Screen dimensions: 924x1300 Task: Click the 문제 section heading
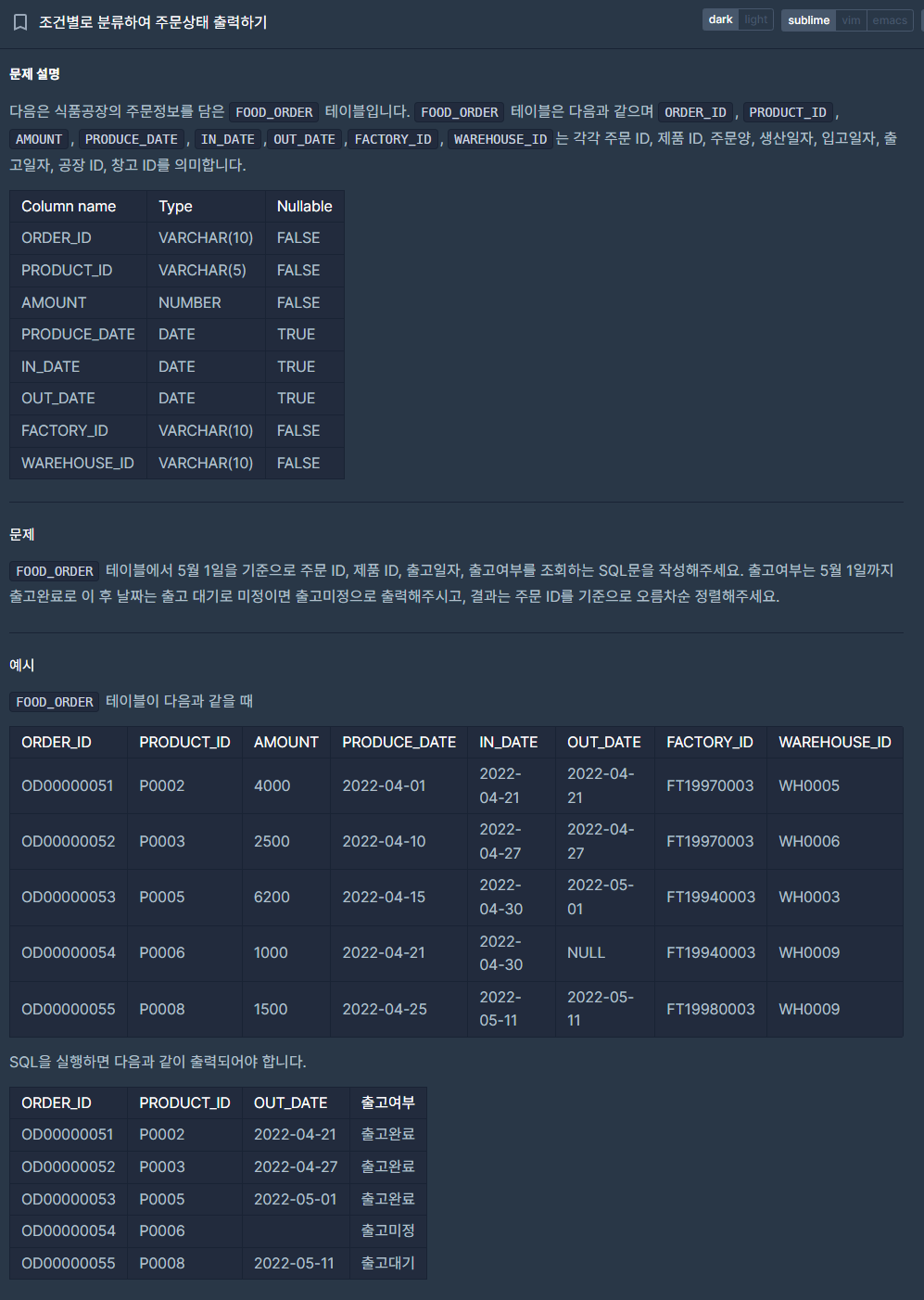[x=22, y=535]
